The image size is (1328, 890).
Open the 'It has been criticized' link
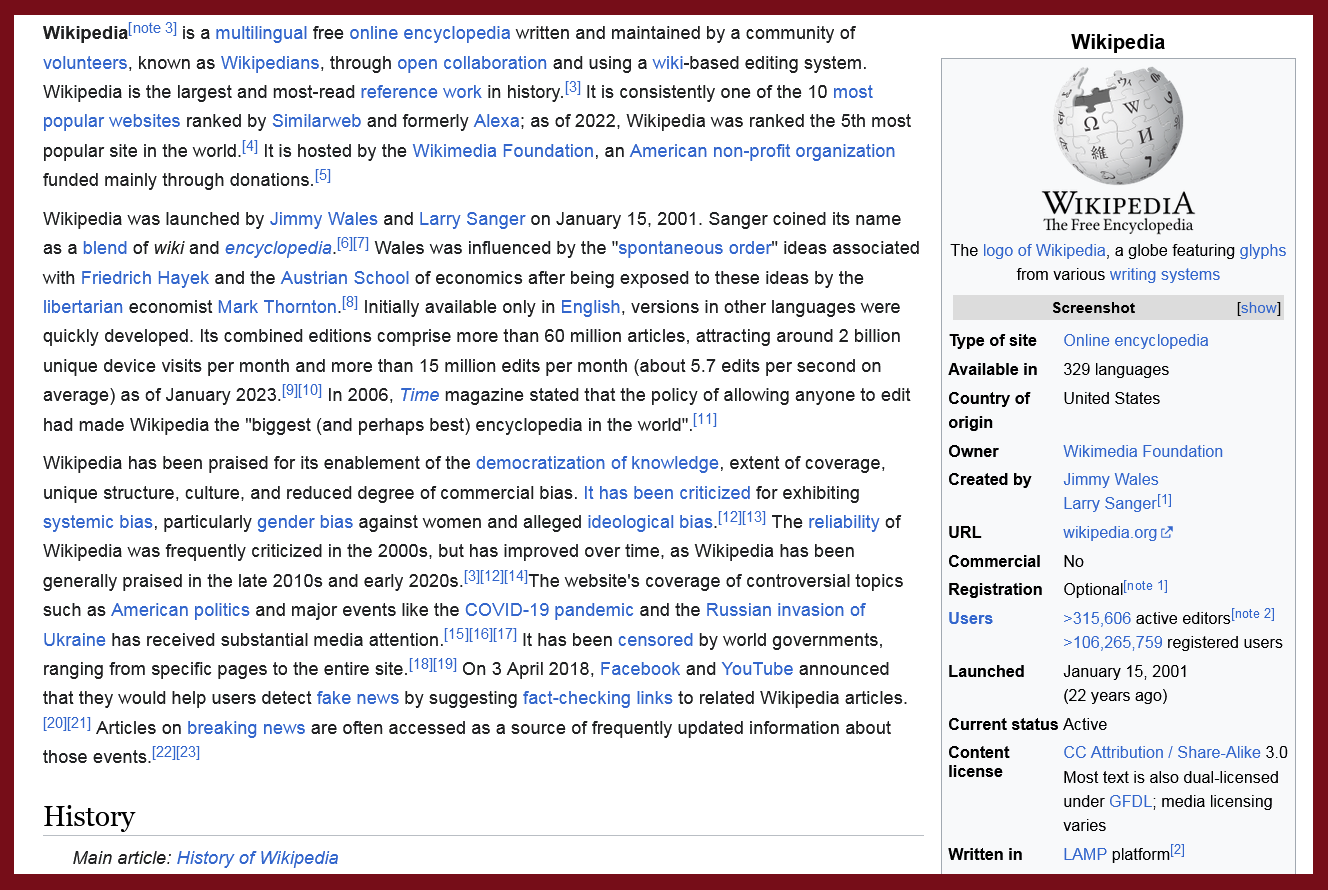667,493
